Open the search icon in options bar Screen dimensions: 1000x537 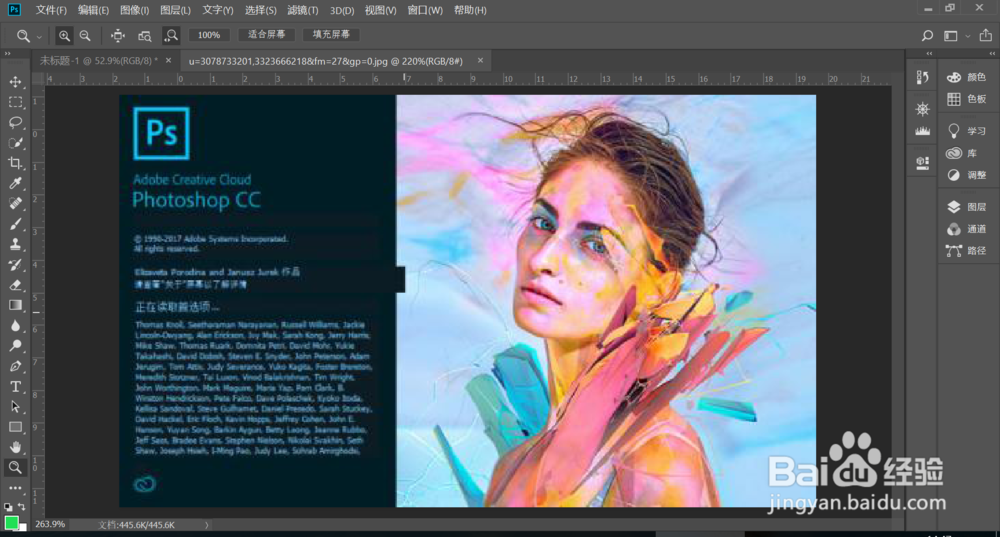tap(927, 36)
